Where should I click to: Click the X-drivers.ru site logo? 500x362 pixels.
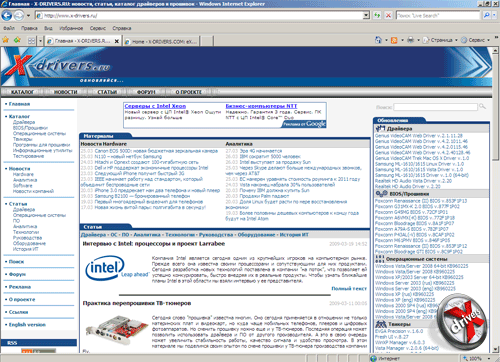click(x=57, y=65)
